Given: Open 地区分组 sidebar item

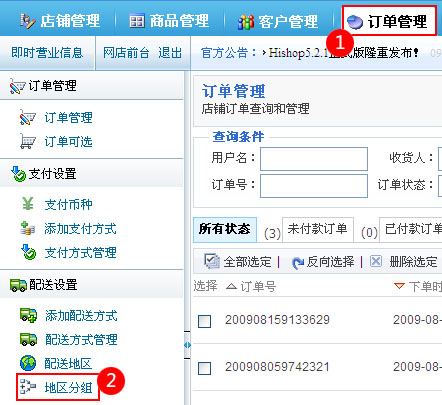Looking at the screenshot, I should point(69,387).
